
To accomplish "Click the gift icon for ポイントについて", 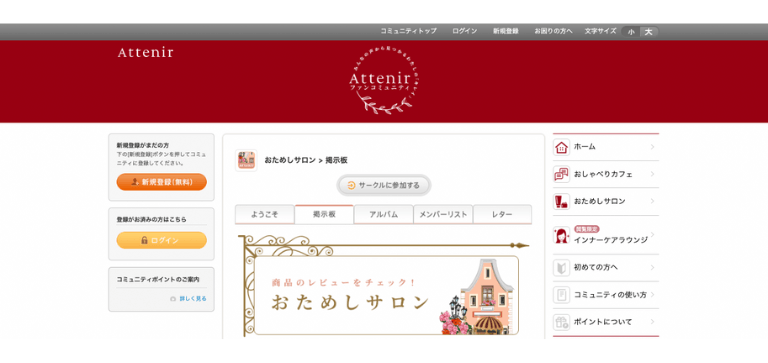I will (x=561, y=322).
